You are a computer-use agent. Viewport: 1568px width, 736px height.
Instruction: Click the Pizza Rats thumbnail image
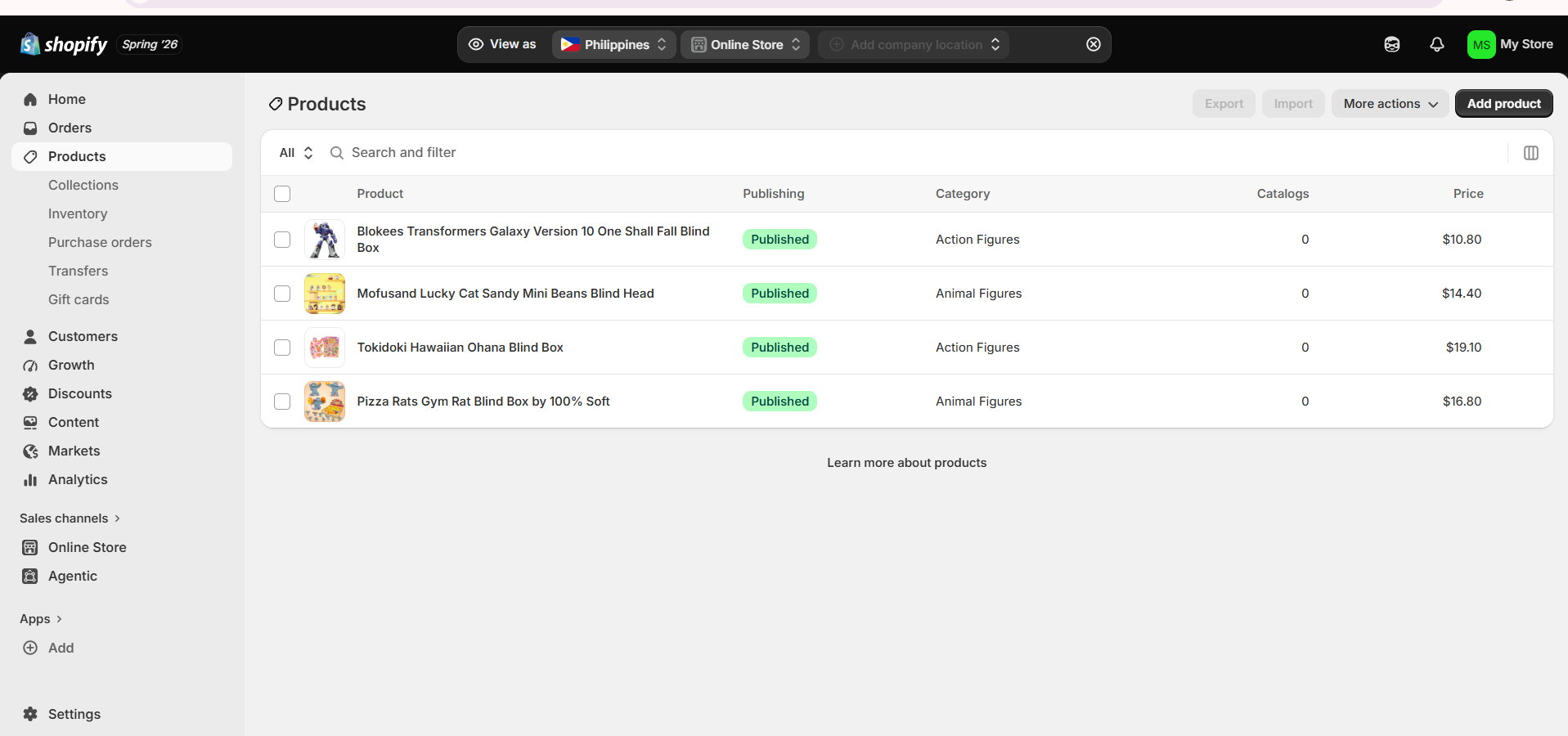[x=325, y=402]
